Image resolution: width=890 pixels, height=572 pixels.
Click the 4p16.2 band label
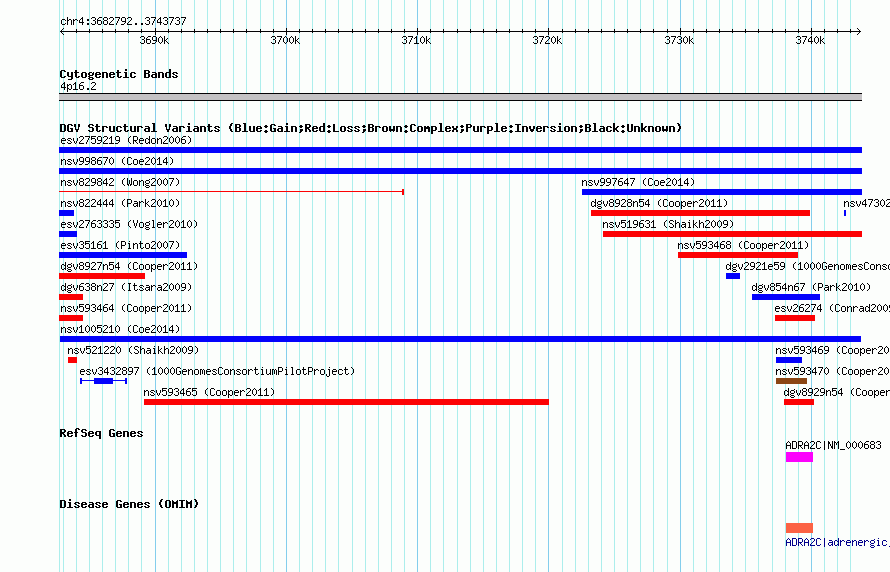coord(78,86)
